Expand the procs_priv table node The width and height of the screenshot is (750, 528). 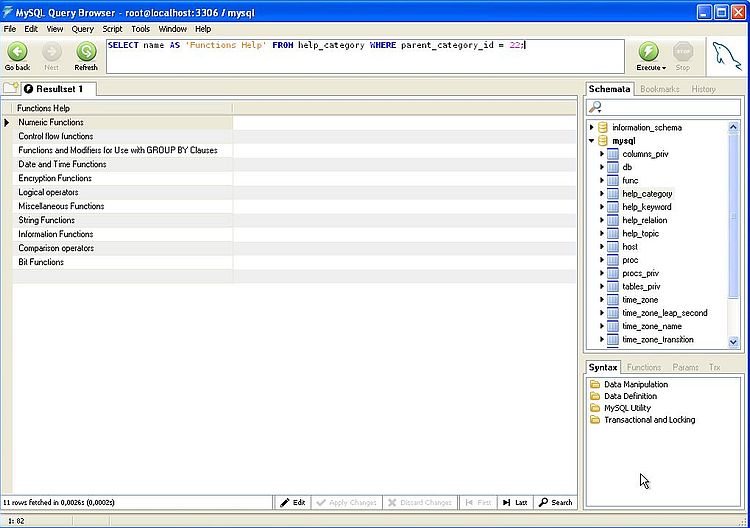click(x=602, y=273)
